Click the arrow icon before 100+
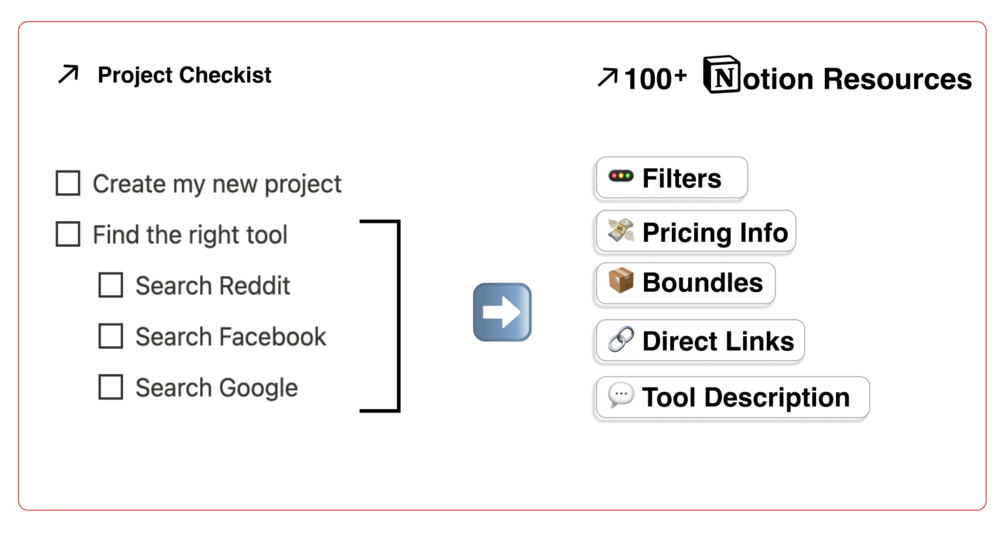 [x=606, y=77]
